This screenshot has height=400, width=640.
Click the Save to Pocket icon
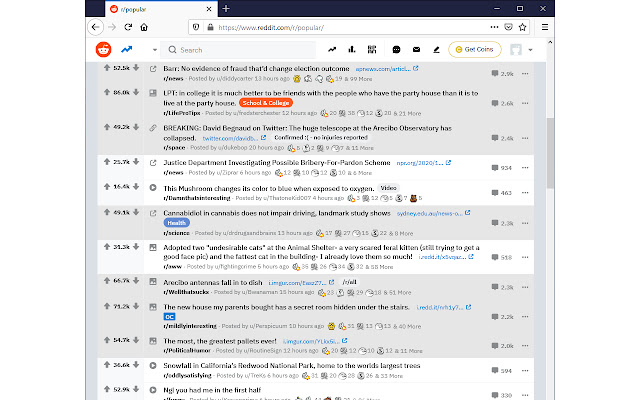point(509,27)
